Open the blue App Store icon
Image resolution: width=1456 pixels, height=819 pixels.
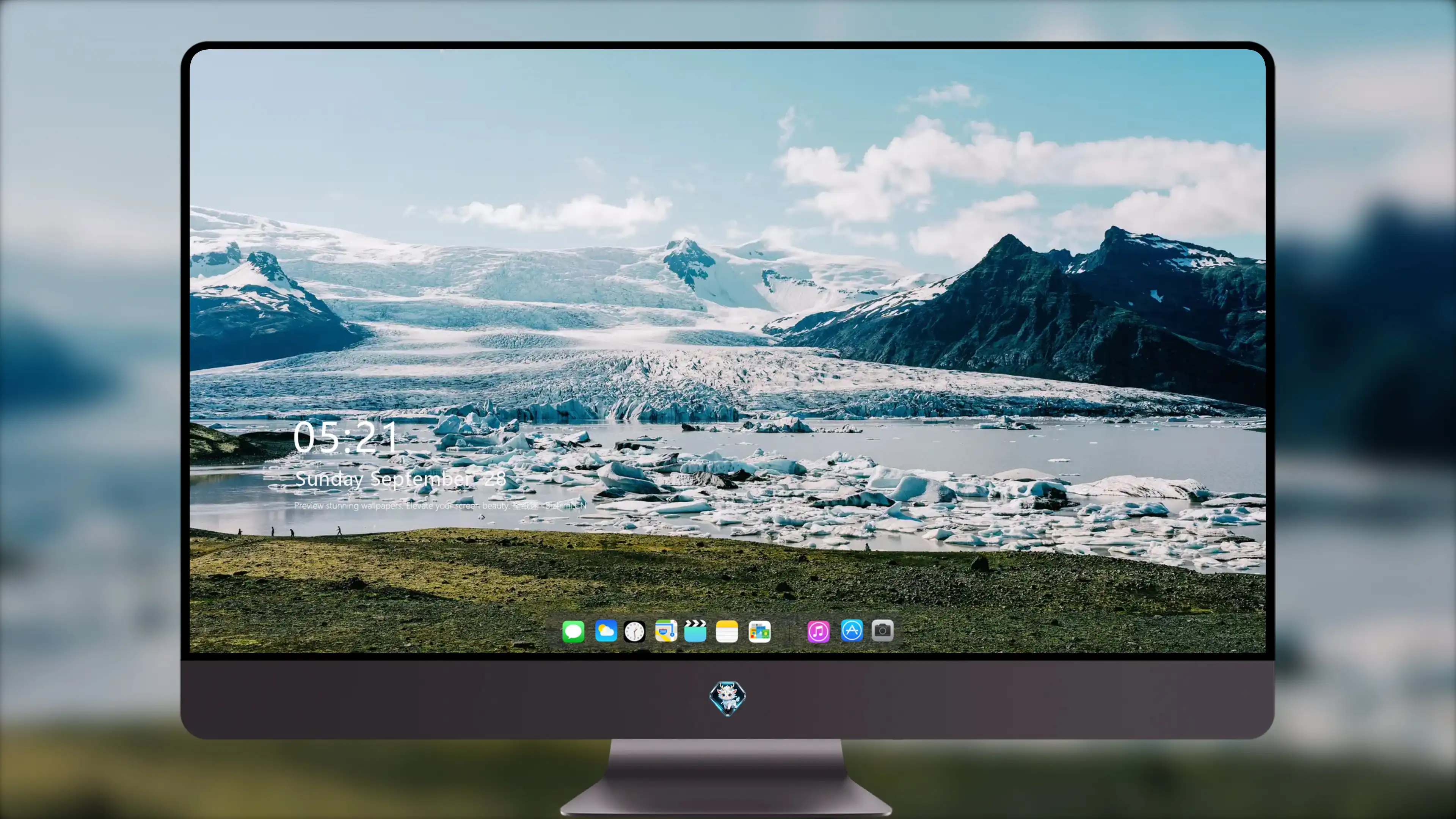tap(852, 630)
